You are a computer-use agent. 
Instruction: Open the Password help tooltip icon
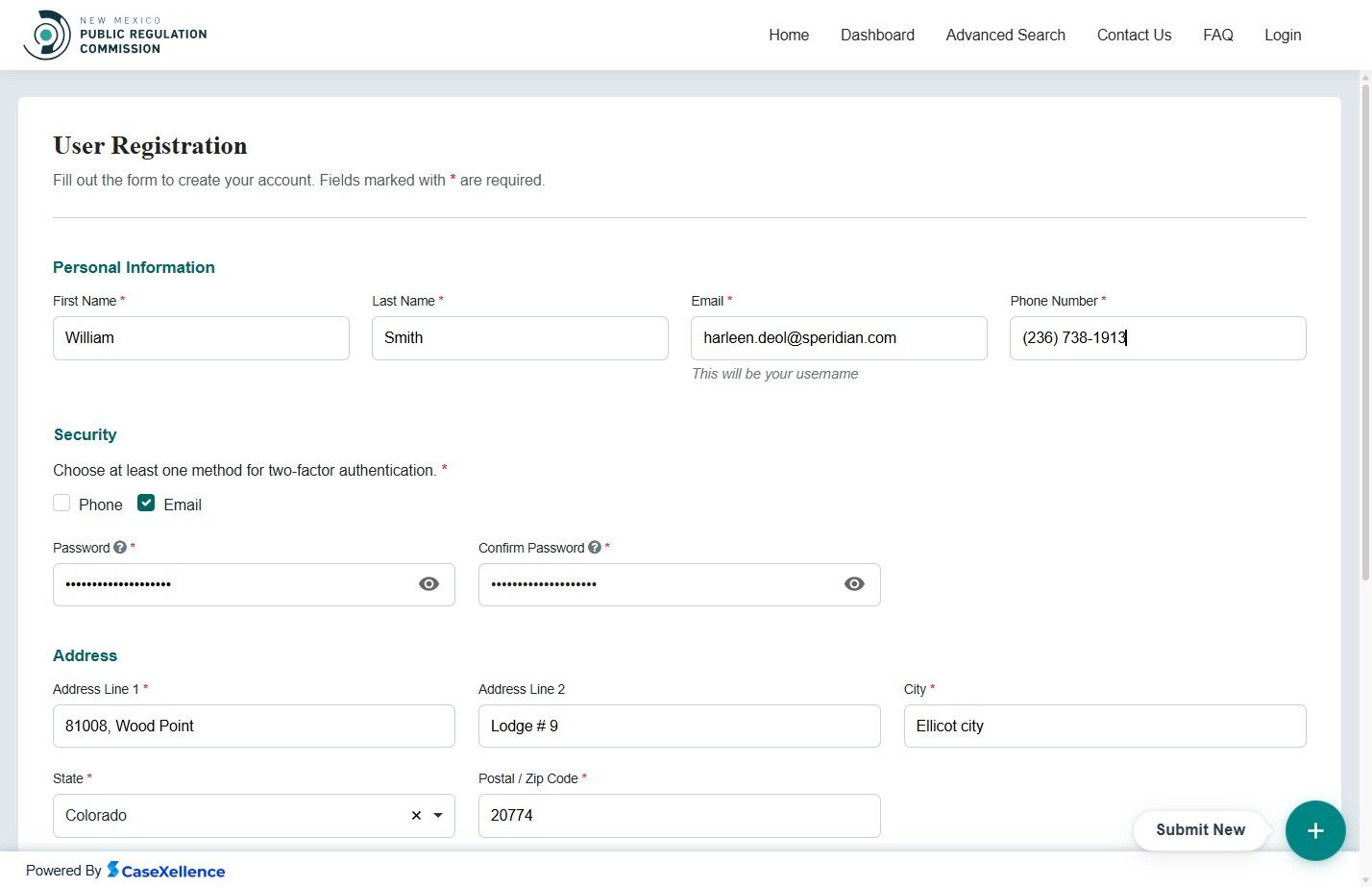[119, 547]
